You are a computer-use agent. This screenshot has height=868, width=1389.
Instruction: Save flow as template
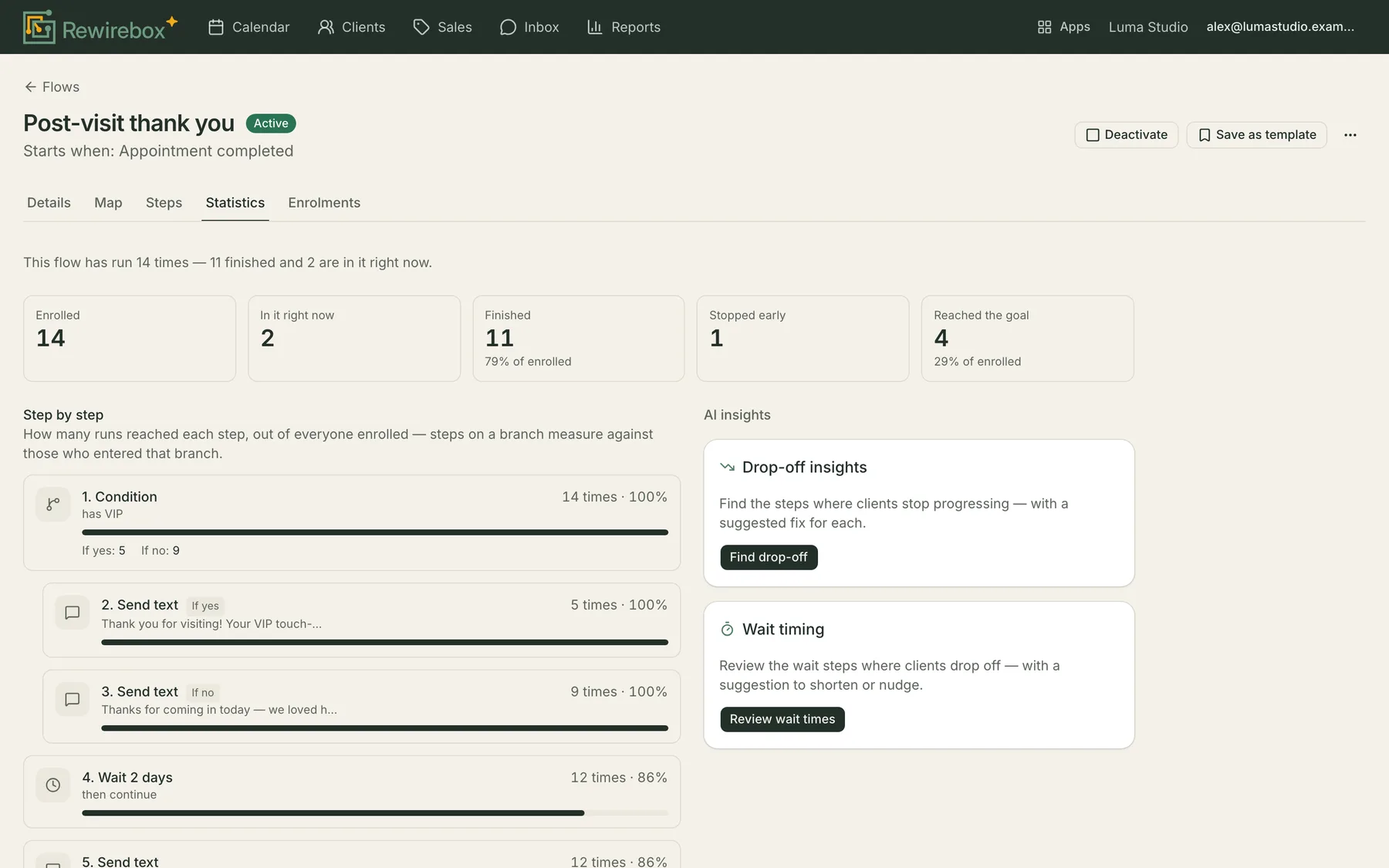click(x=1256, y=135)
